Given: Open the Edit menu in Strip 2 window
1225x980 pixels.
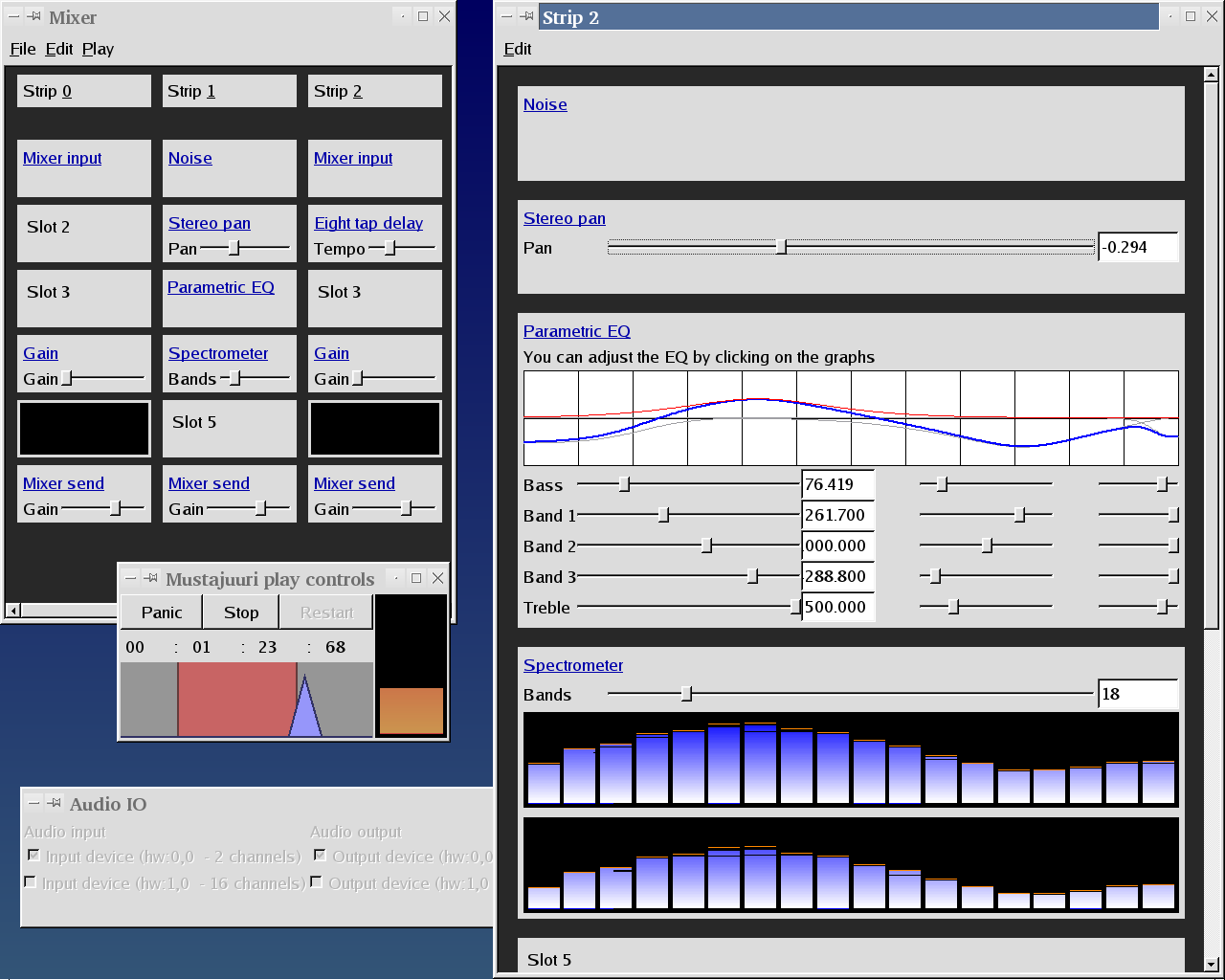Looking at the screenshot, I should pos(517,49).
